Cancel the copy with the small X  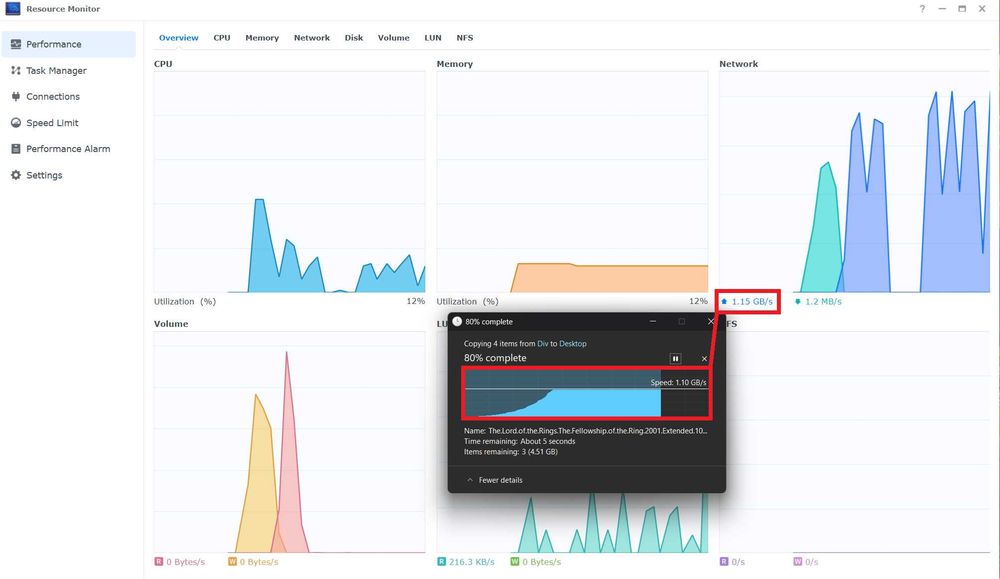pos(704,358)
